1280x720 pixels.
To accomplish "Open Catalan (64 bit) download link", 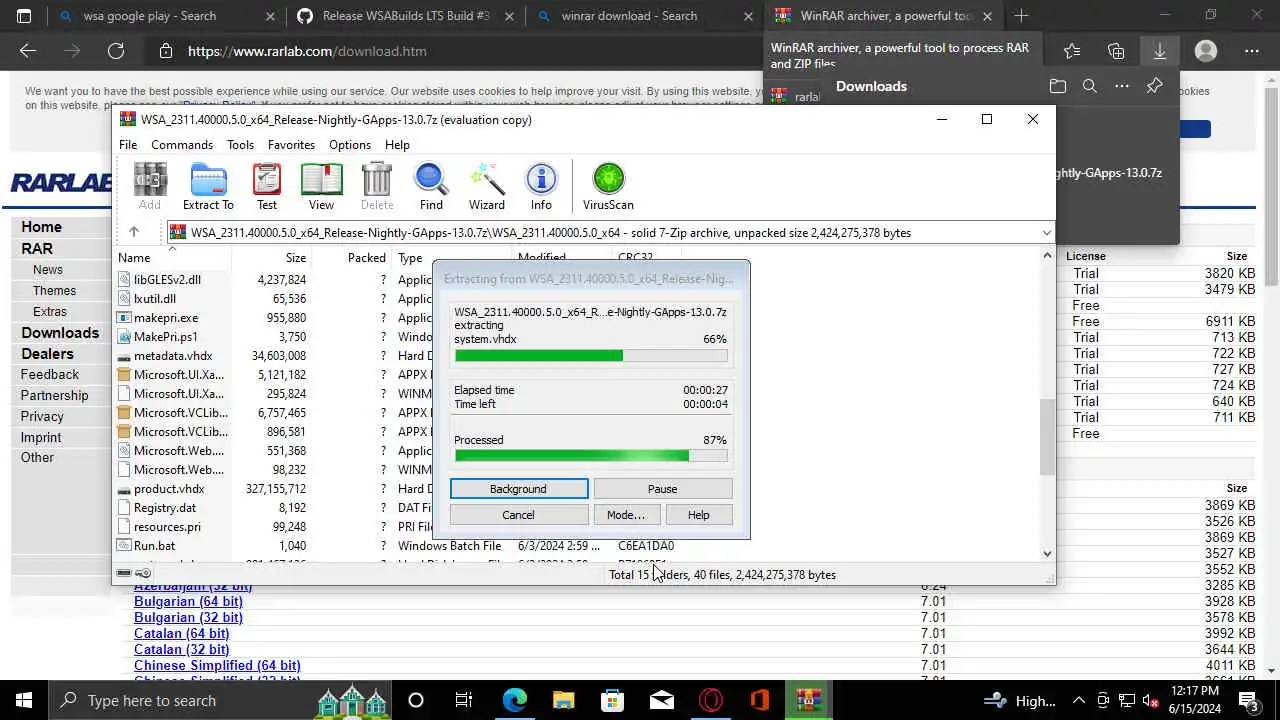I will tap(181, 633).
